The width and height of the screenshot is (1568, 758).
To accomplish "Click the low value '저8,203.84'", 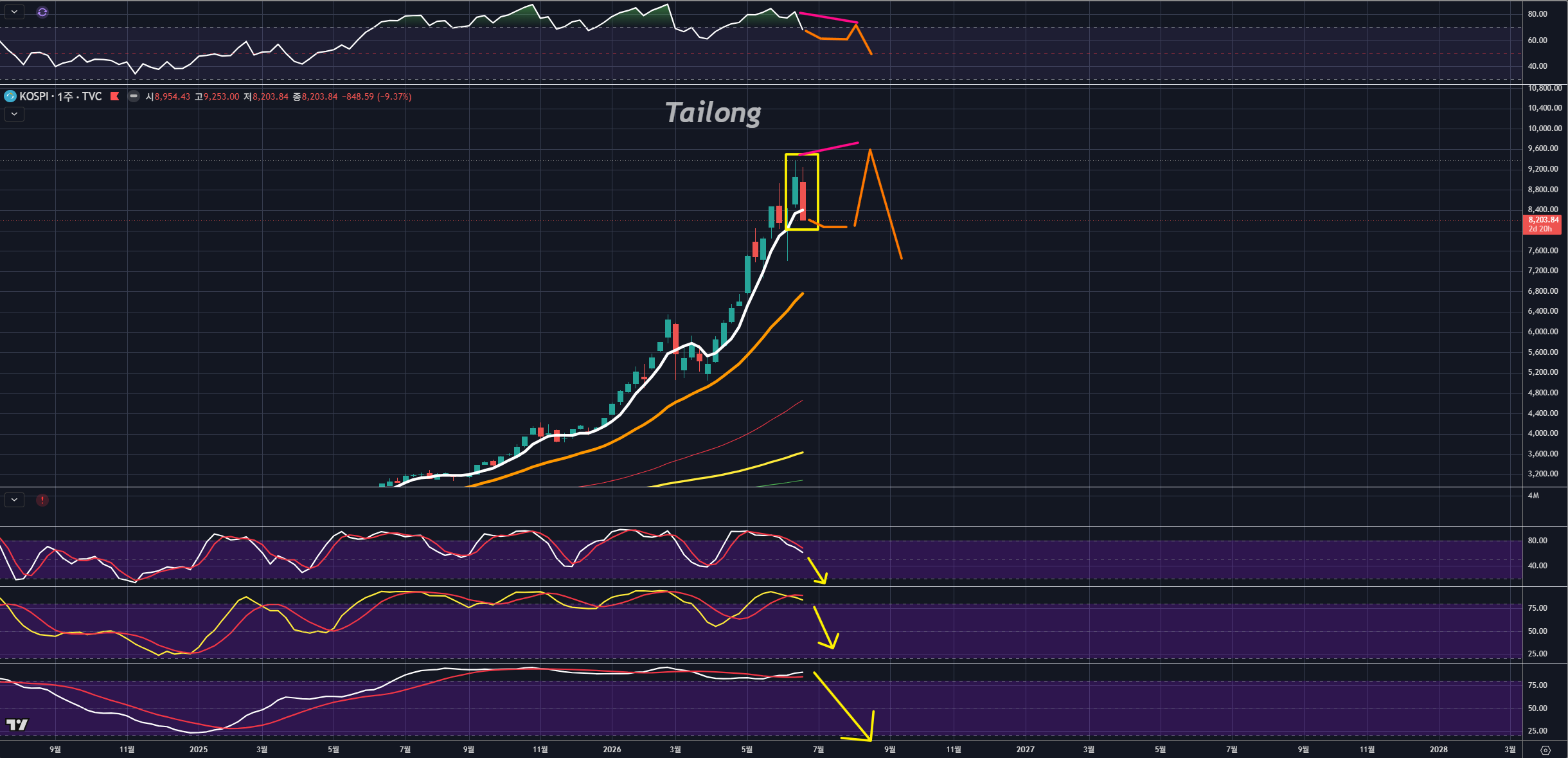I will click(266, 97).
